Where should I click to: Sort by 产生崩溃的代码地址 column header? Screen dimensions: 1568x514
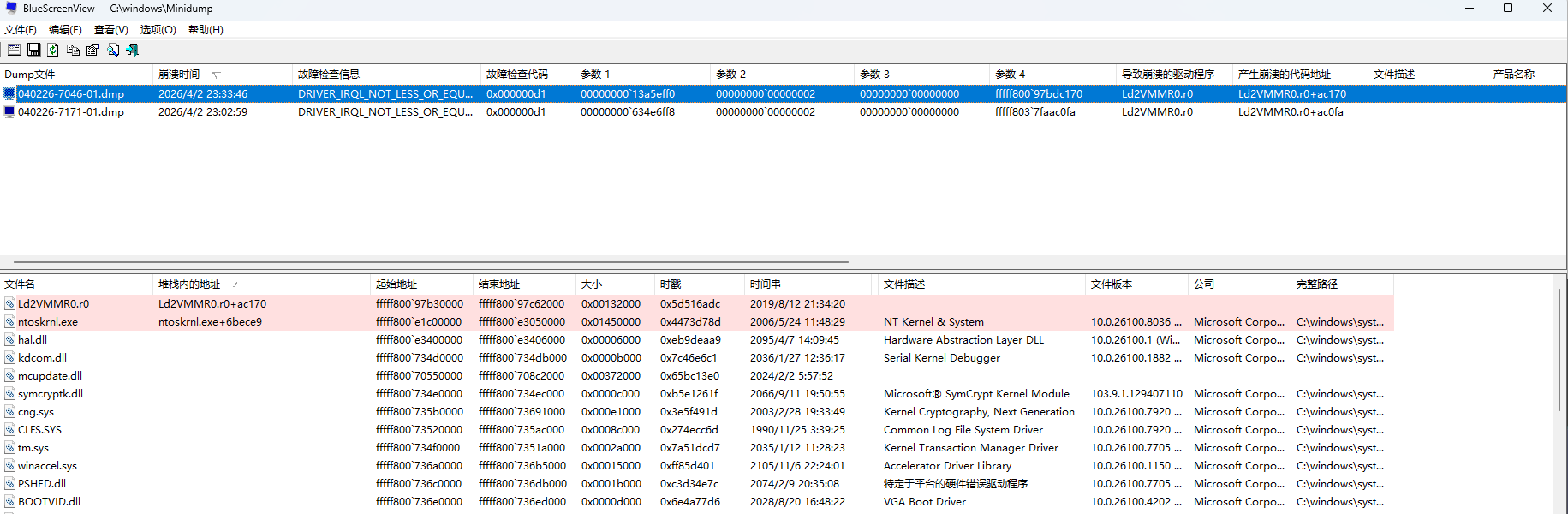click(x=1301, y=75)
